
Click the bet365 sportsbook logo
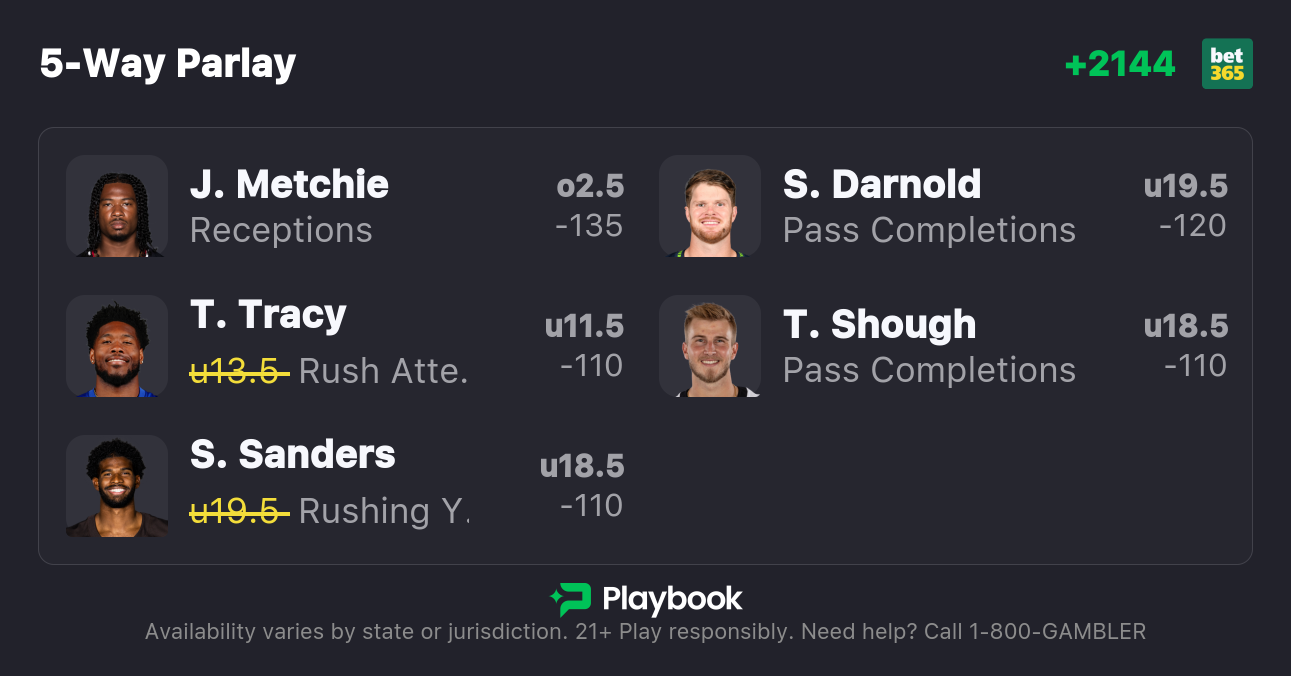pyautogui.click(x=1227, y=64)
